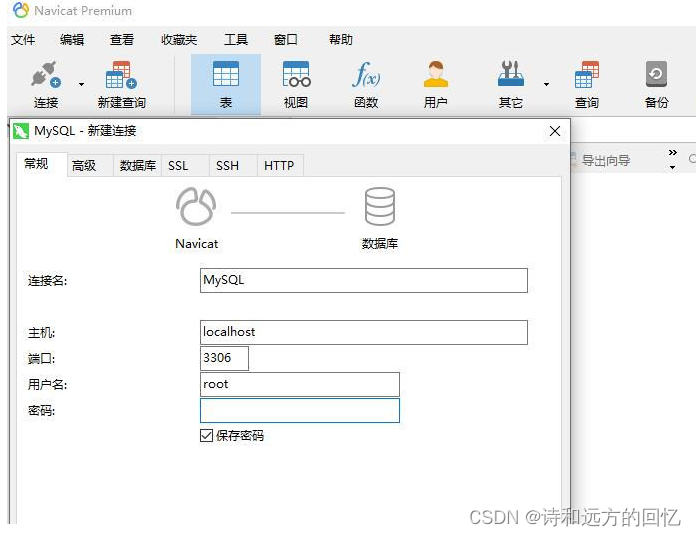Switch to the SSH tab

pos(233,166)
